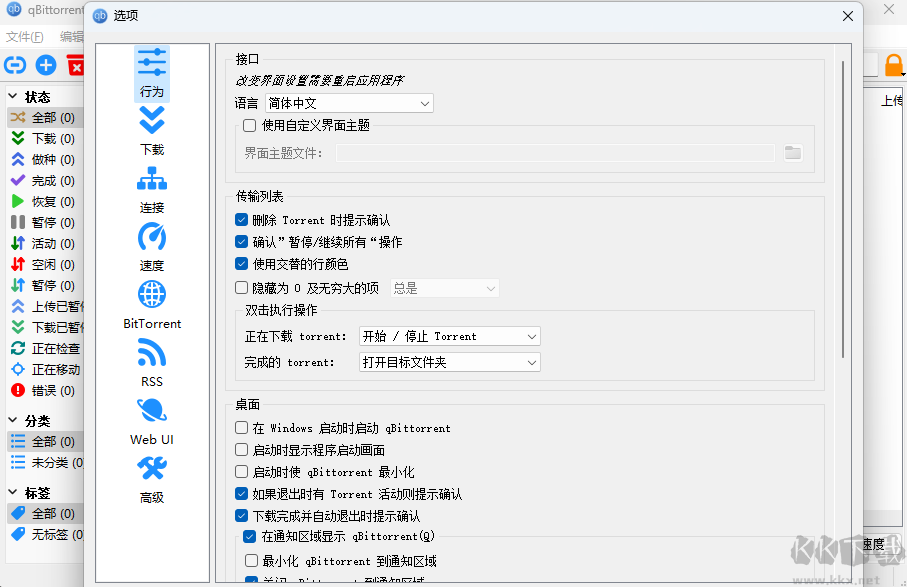907x587 pixels.
Task: Click the orange lock icon in main window
Action: (x=894, y=65)
